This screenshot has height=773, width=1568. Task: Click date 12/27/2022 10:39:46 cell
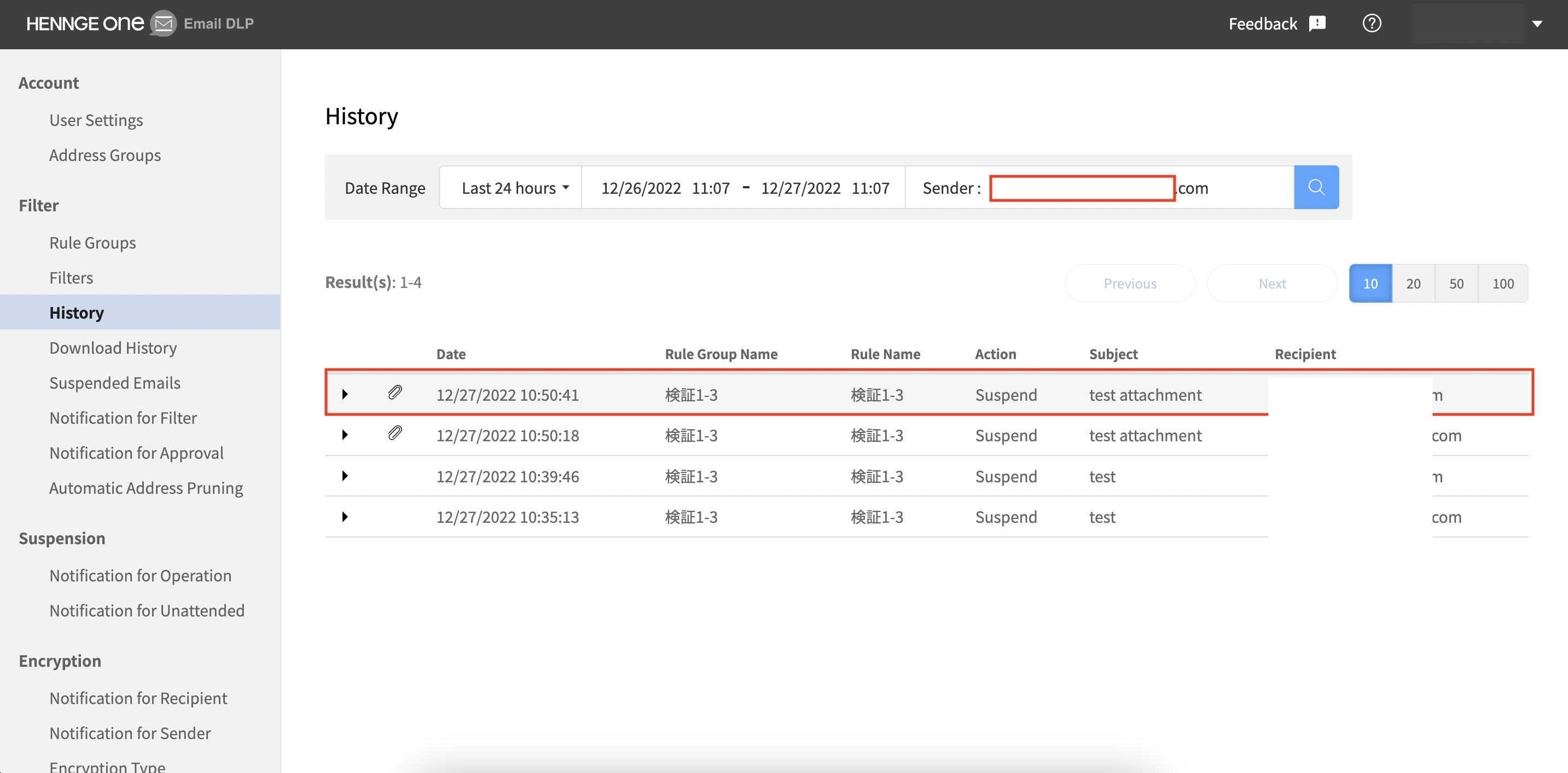[x=507, y=476]
